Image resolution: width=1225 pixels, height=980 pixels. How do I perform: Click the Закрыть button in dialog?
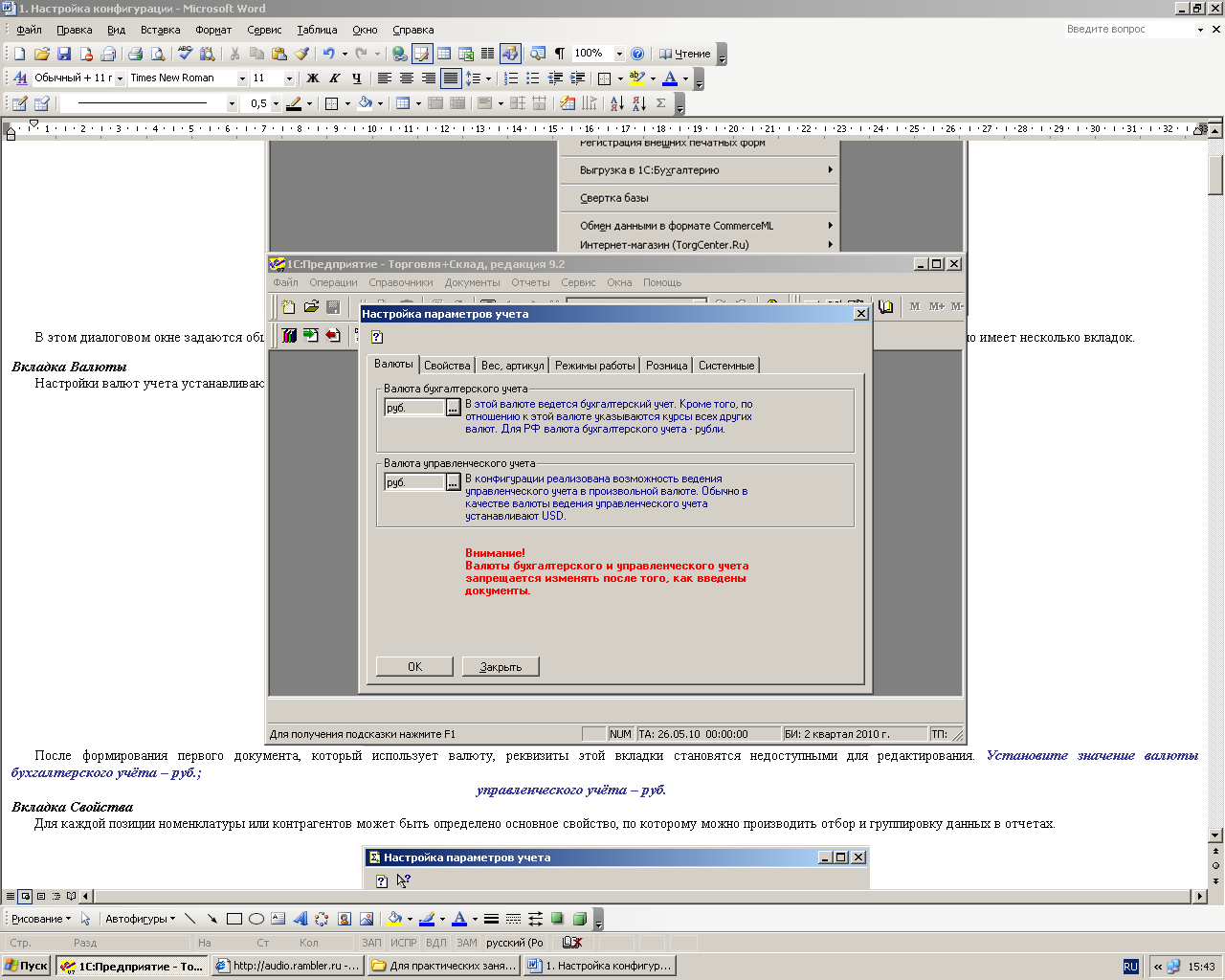(x=501, y=667)
